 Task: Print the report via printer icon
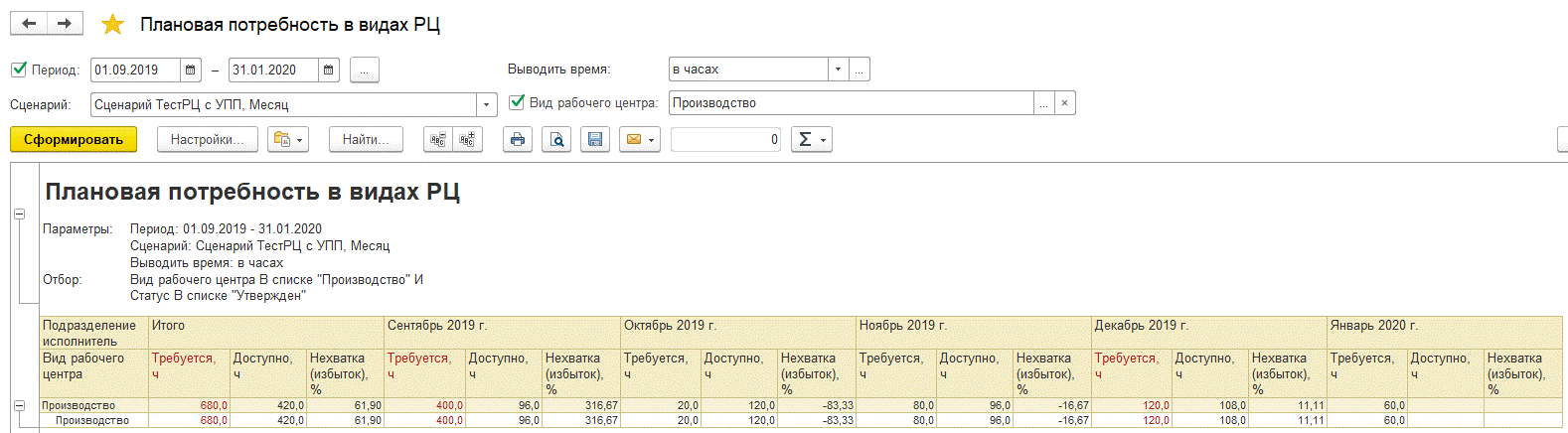point(517,140)
